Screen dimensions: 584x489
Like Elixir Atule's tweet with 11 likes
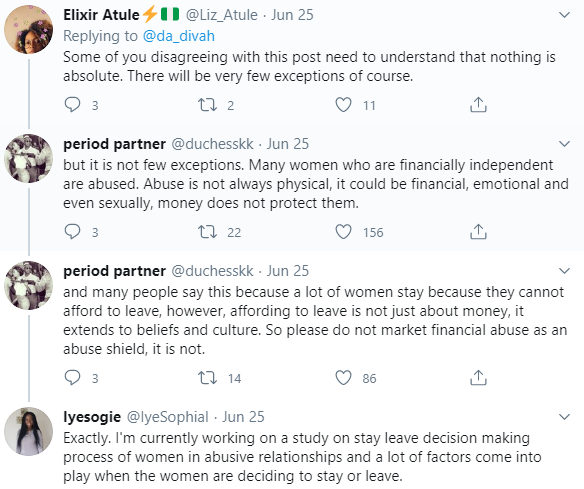coord(343,105)
